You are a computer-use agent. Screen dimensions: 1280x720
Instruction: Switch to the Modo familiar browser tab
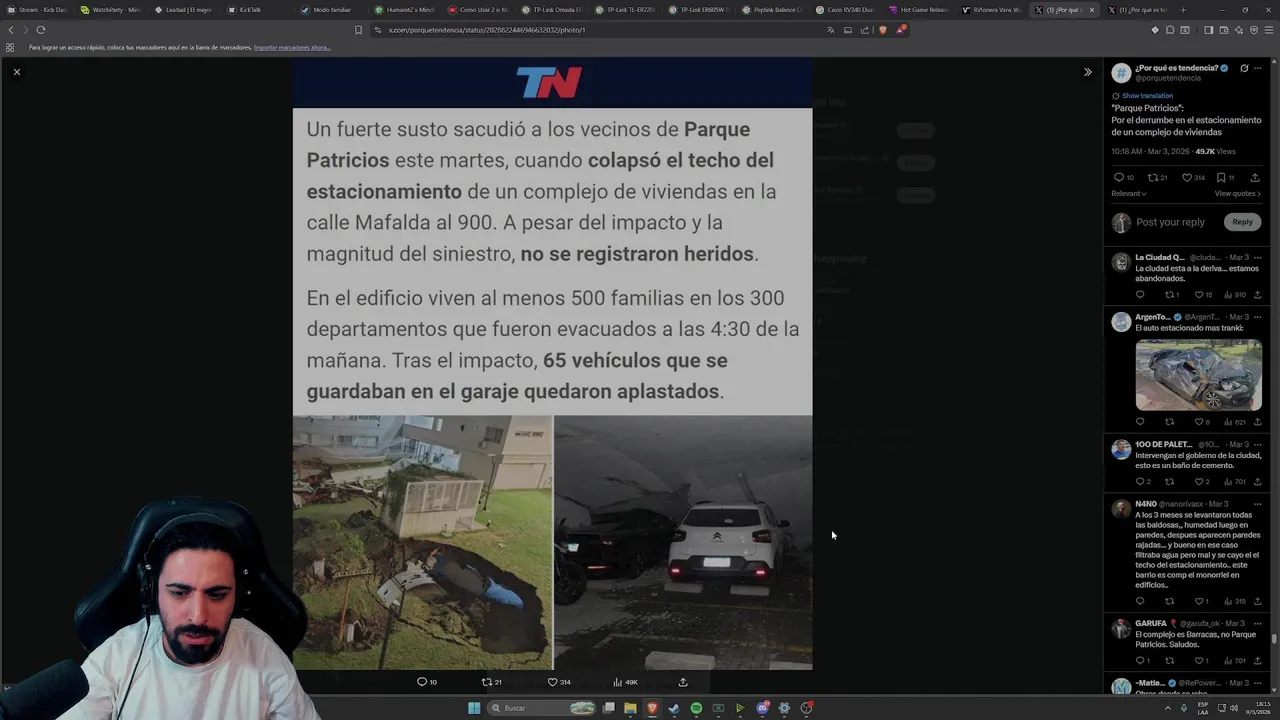pos(330,10)
